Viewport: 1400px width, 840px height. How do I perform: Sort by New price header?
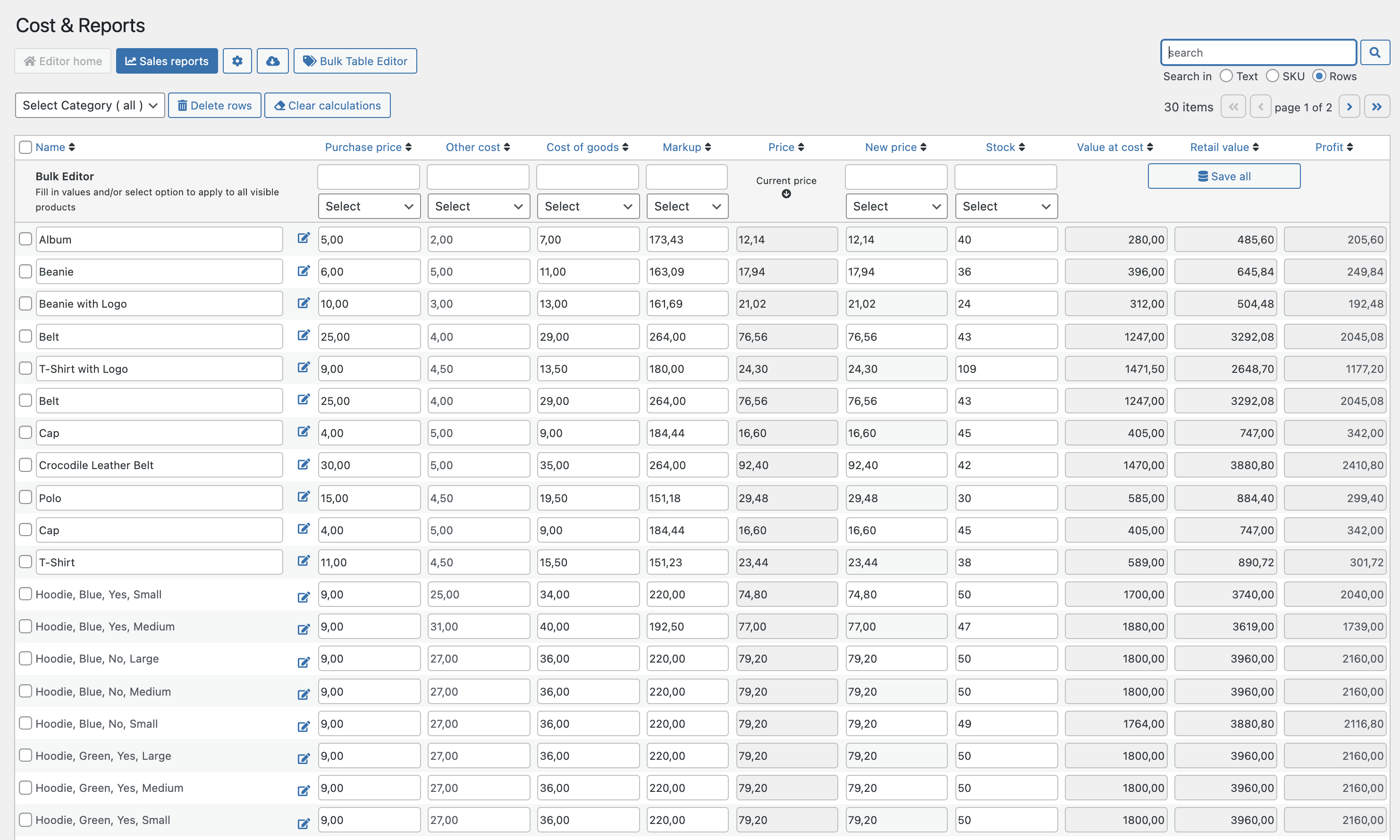pyautogui.click(x=895, y=147)
